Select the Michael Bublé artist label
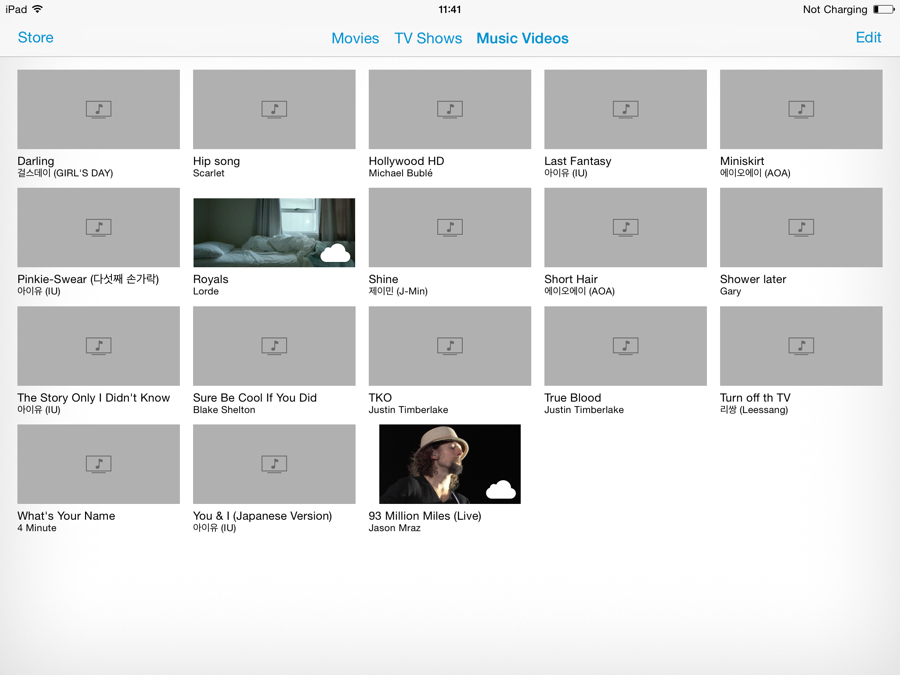 tap(400, 173)
